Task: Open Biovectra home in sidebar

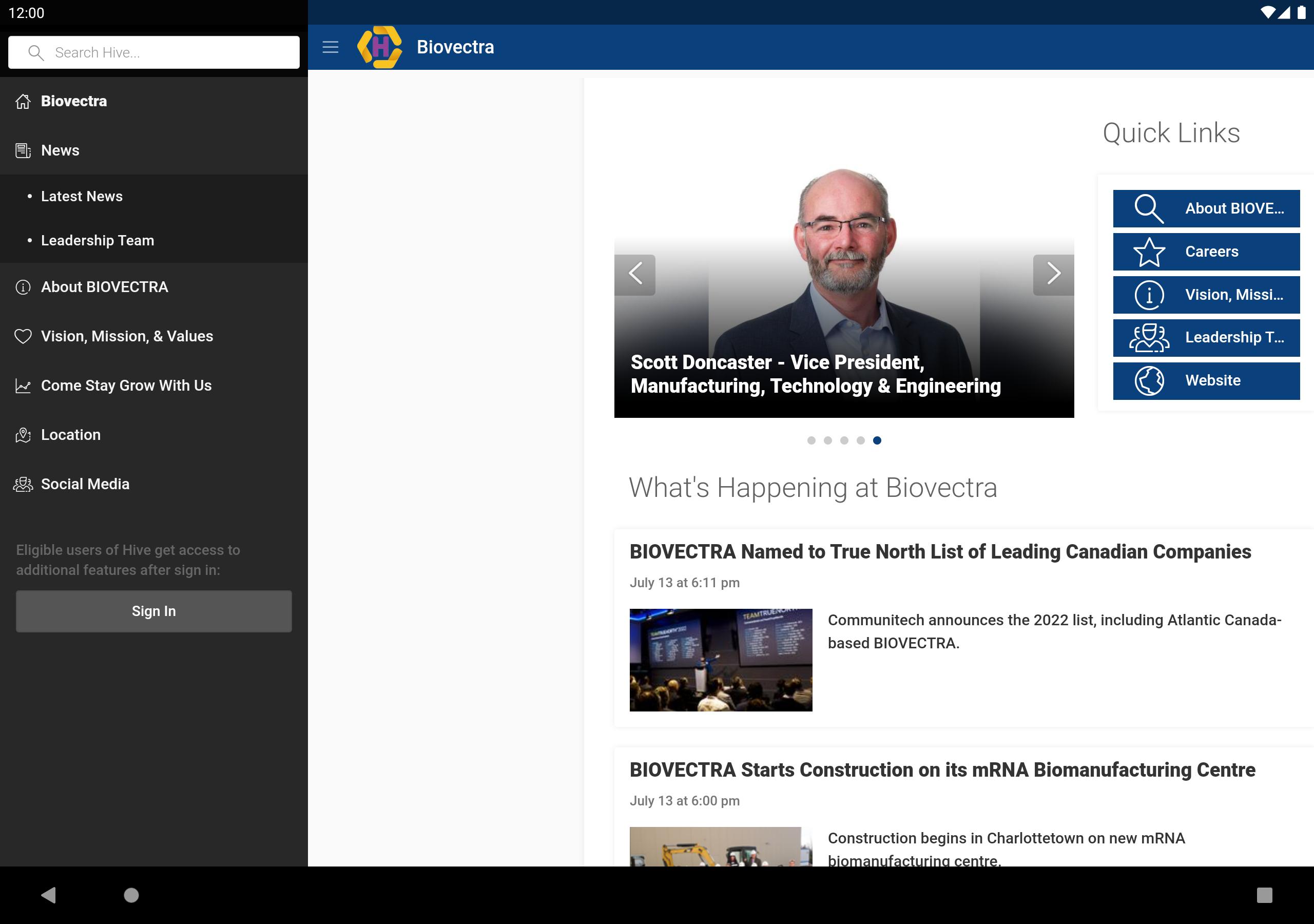Action: pyautogui.click(x=154, y=101)
